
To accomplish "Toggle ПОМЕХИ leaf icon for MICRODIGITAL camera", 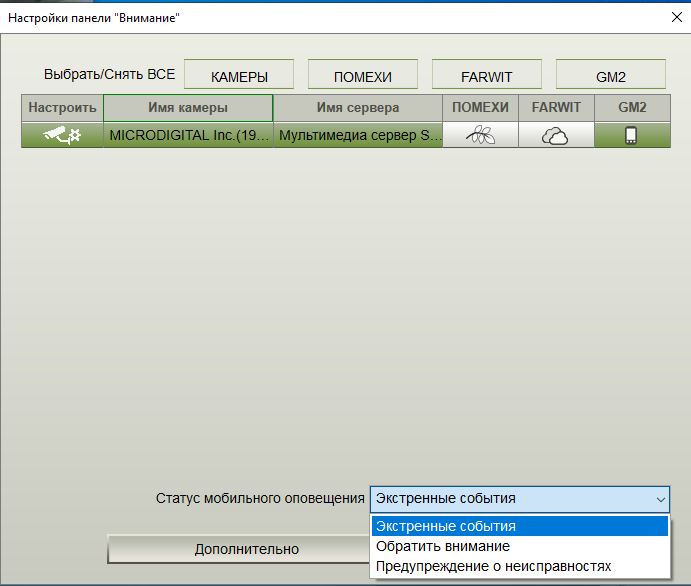I will [480, 135].
